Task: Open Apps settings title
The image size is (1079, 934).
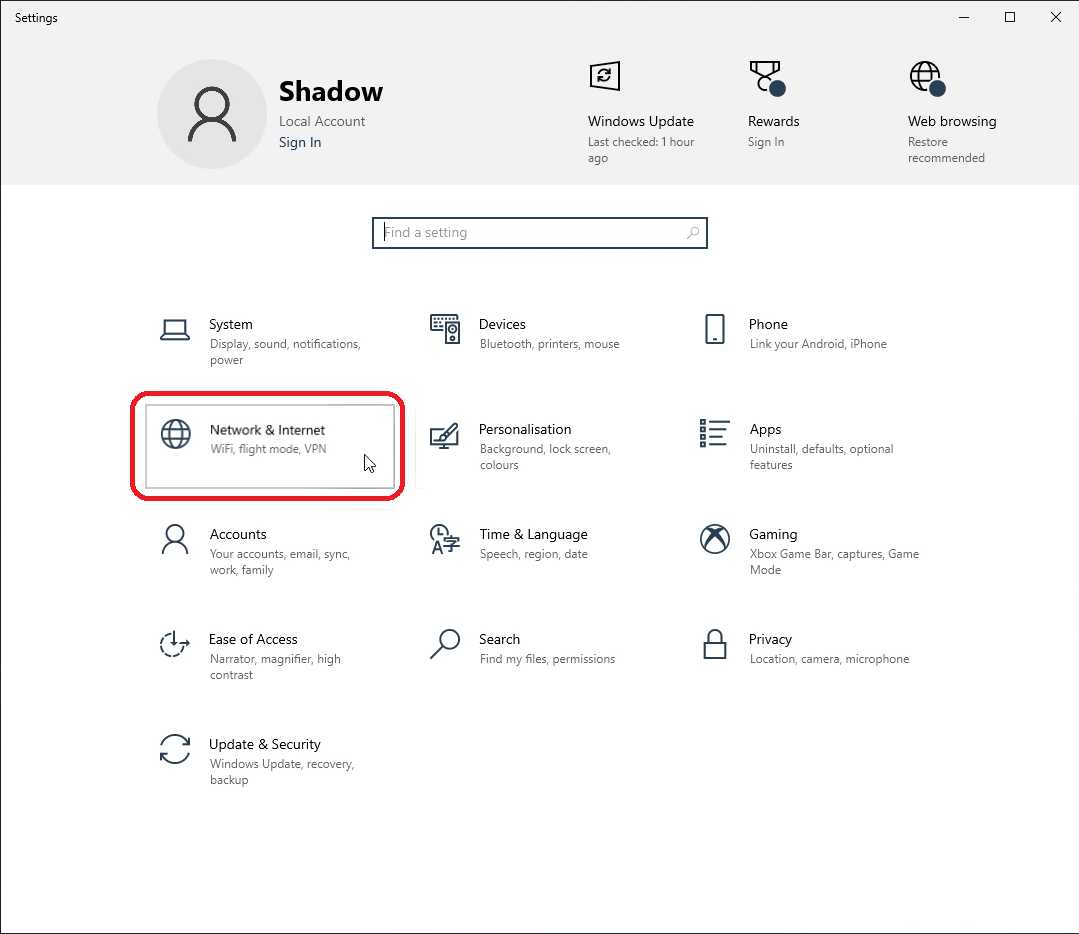Action: pos(765,429)
